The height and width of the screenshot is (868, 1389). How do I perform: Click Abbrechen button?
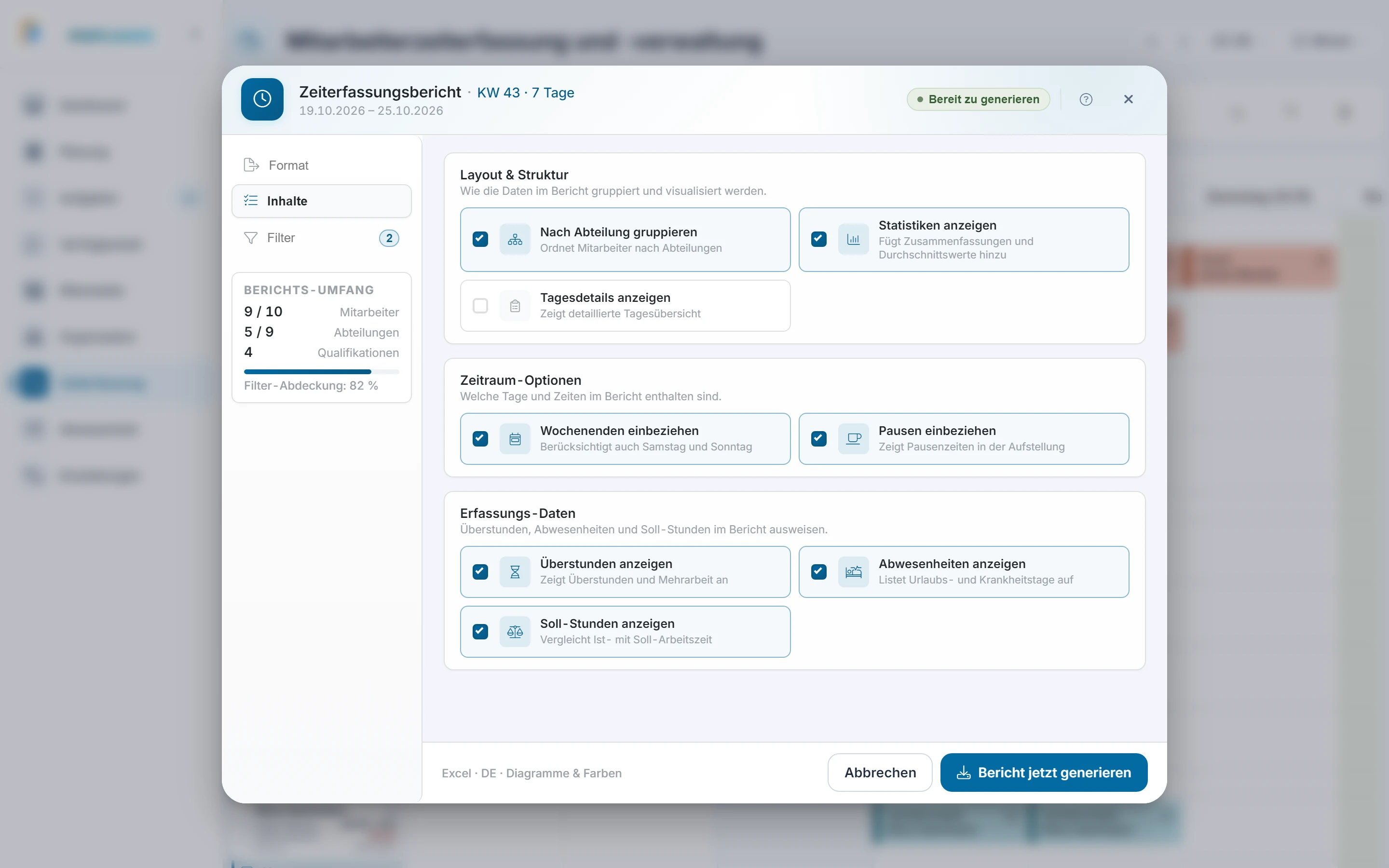coord(879,772)
